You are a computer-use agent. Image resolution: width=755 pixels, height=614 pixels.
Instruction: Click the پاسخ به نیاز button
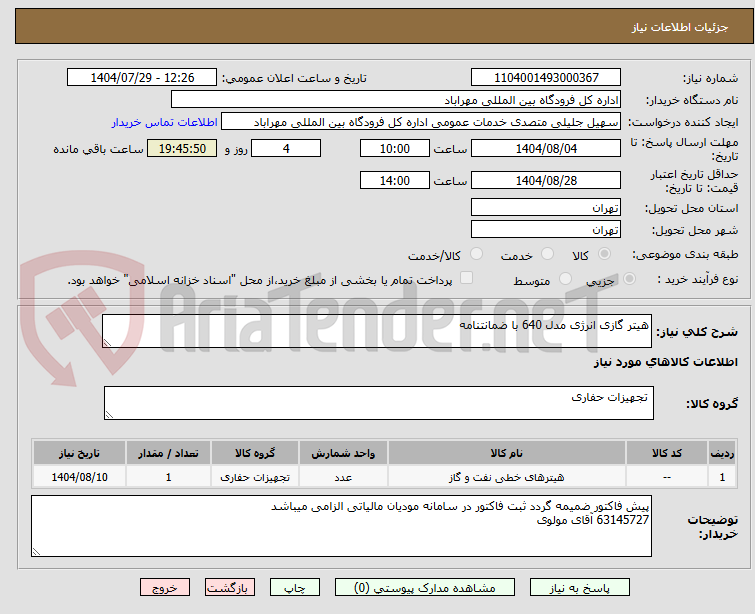pyautogui.click(x=580, y=588)
